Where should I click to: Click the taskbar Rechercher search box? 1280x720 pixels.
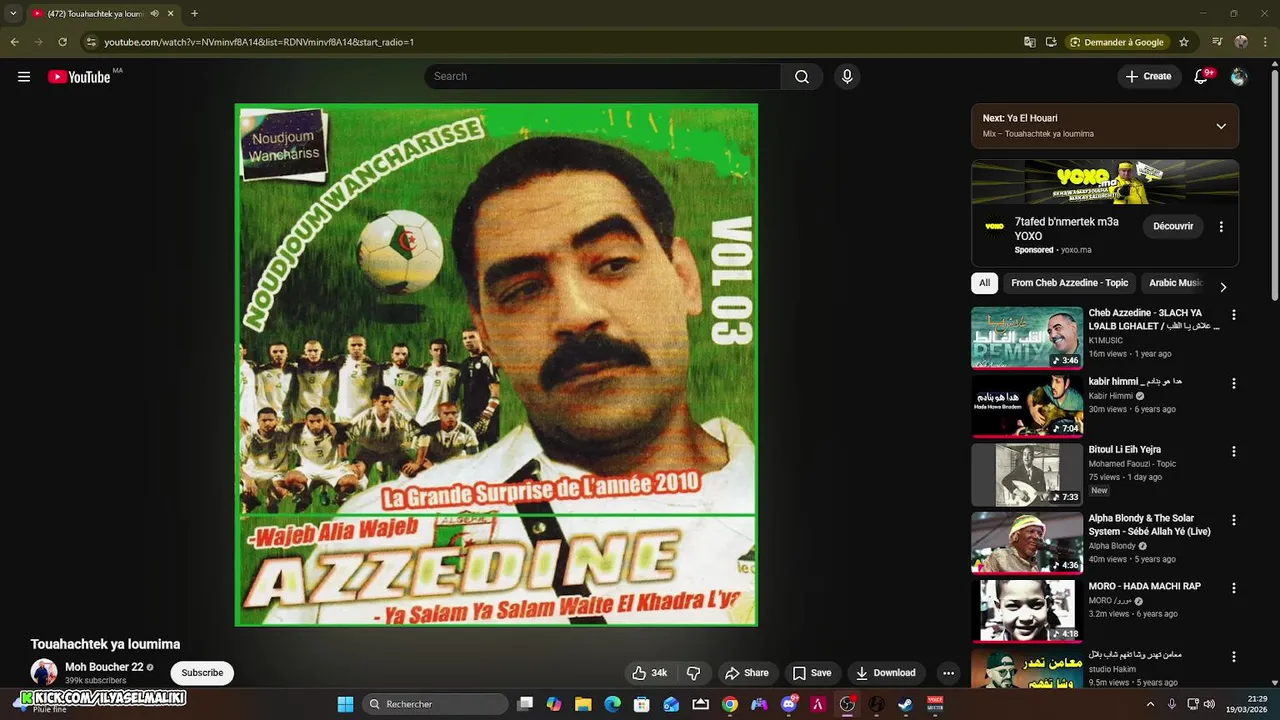434,704
